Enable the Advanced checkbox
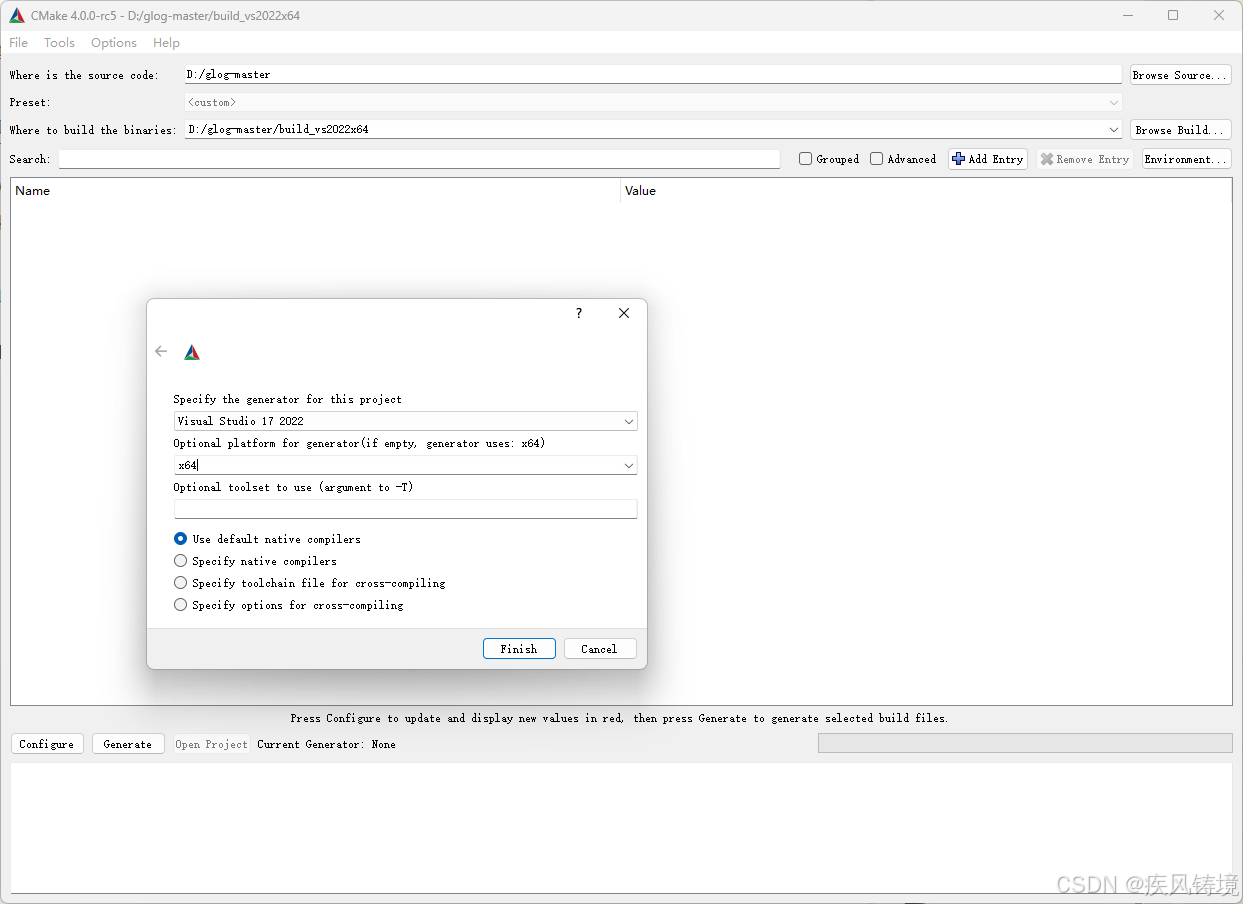The image size is (1243, 904). click(876, 159)
